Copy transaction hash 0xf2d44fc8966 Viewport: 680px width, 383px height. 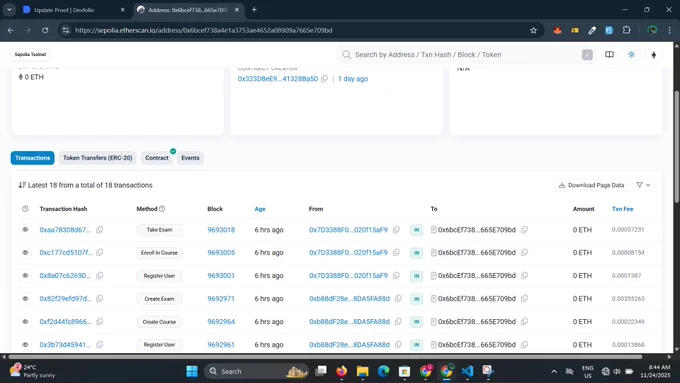point(100,321)
